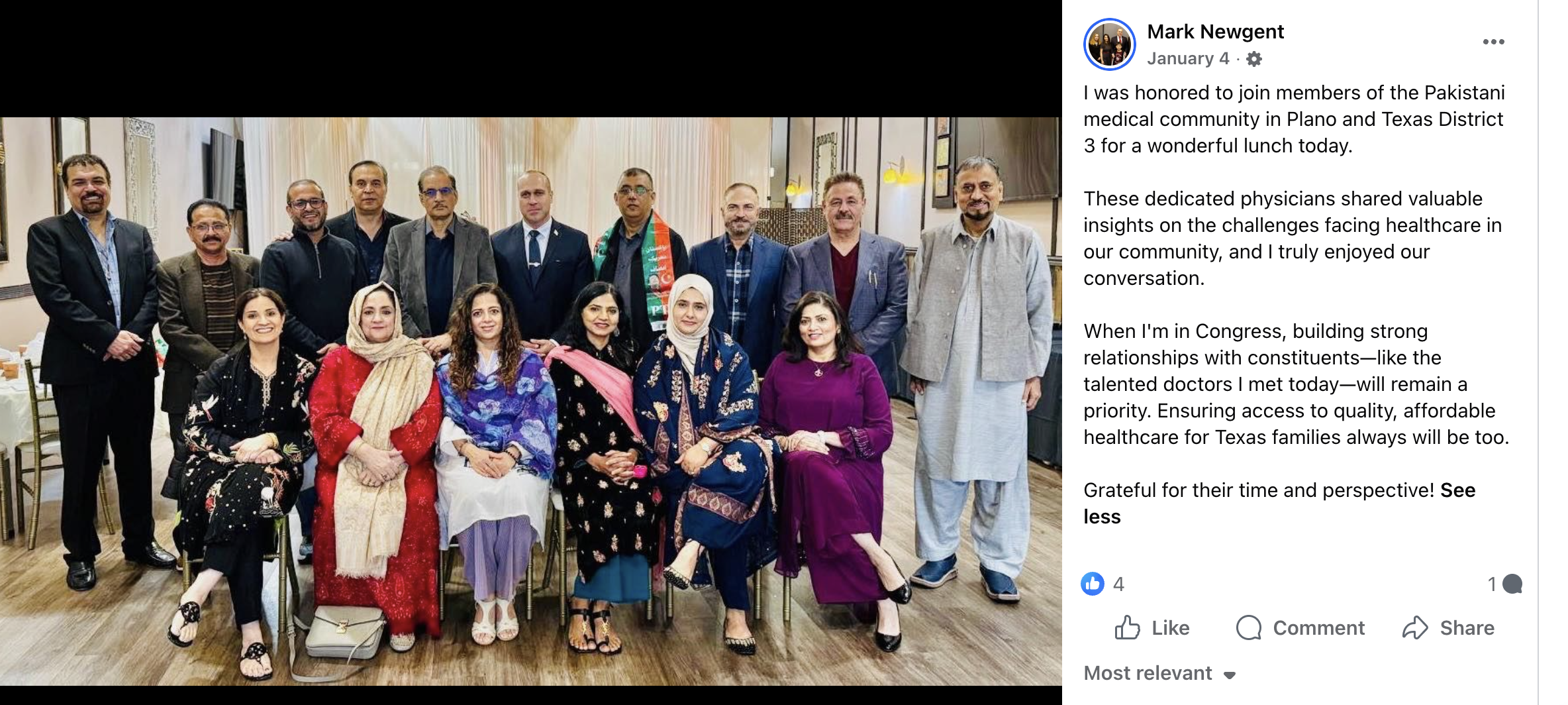Click the Comment button label
The width and height of the screenshot is (1568, 705).
[1318, 627]
